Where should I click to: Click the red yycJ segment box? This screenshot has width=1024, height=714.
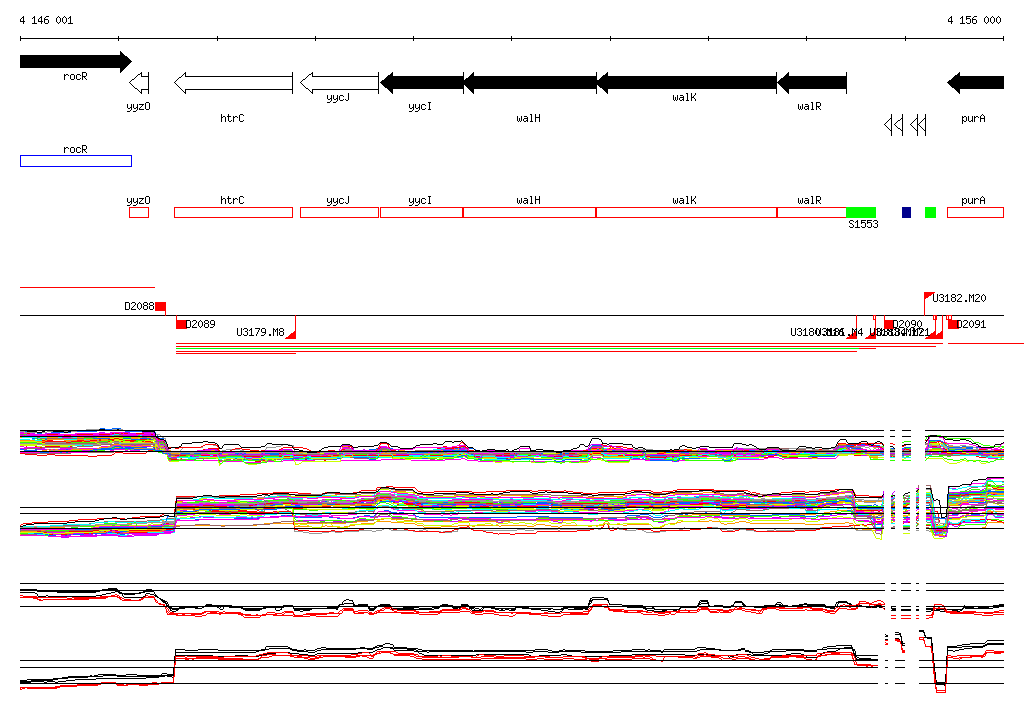tap(340, 212)
